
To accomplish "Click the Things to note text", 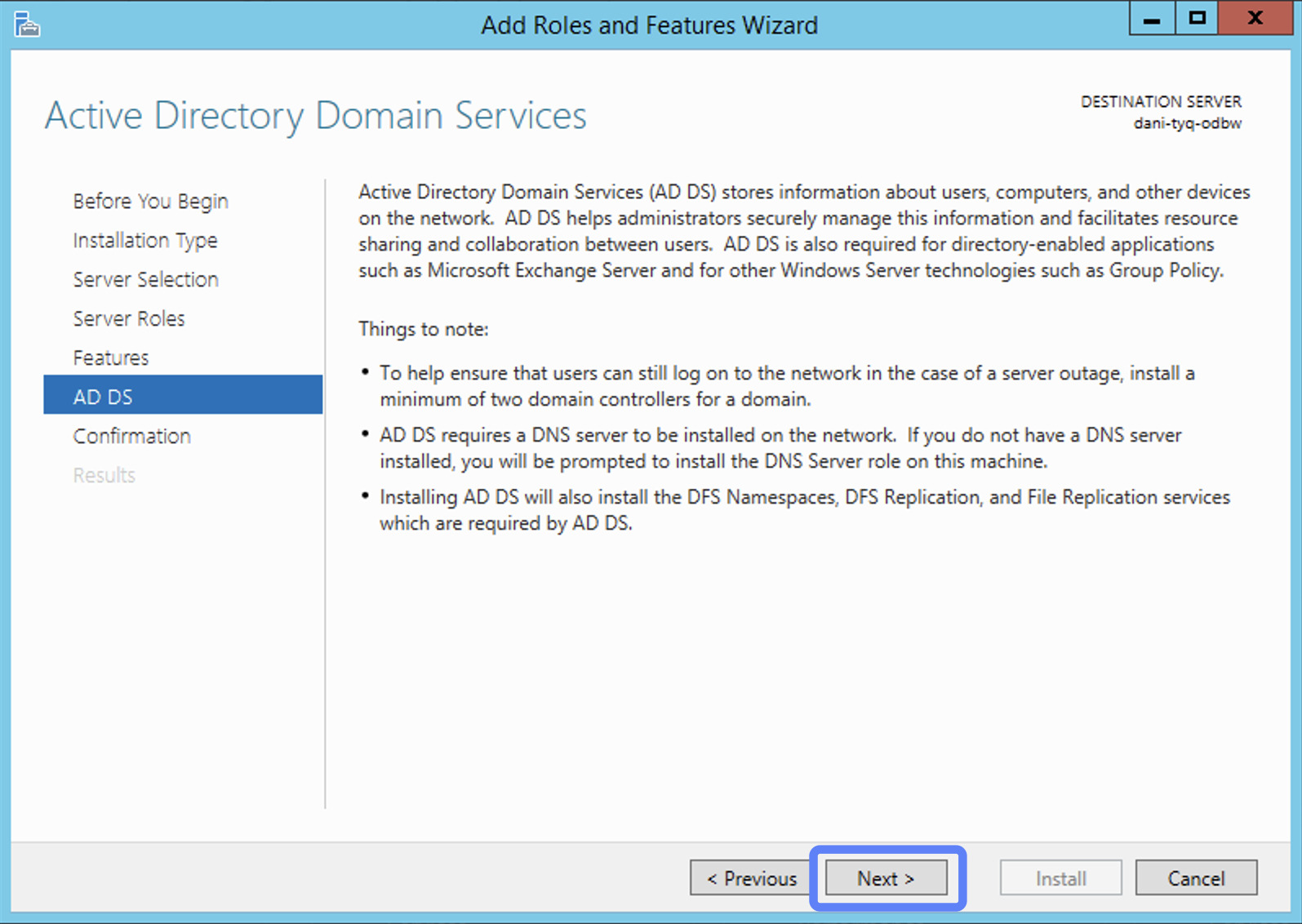I will tap(423, 329).
